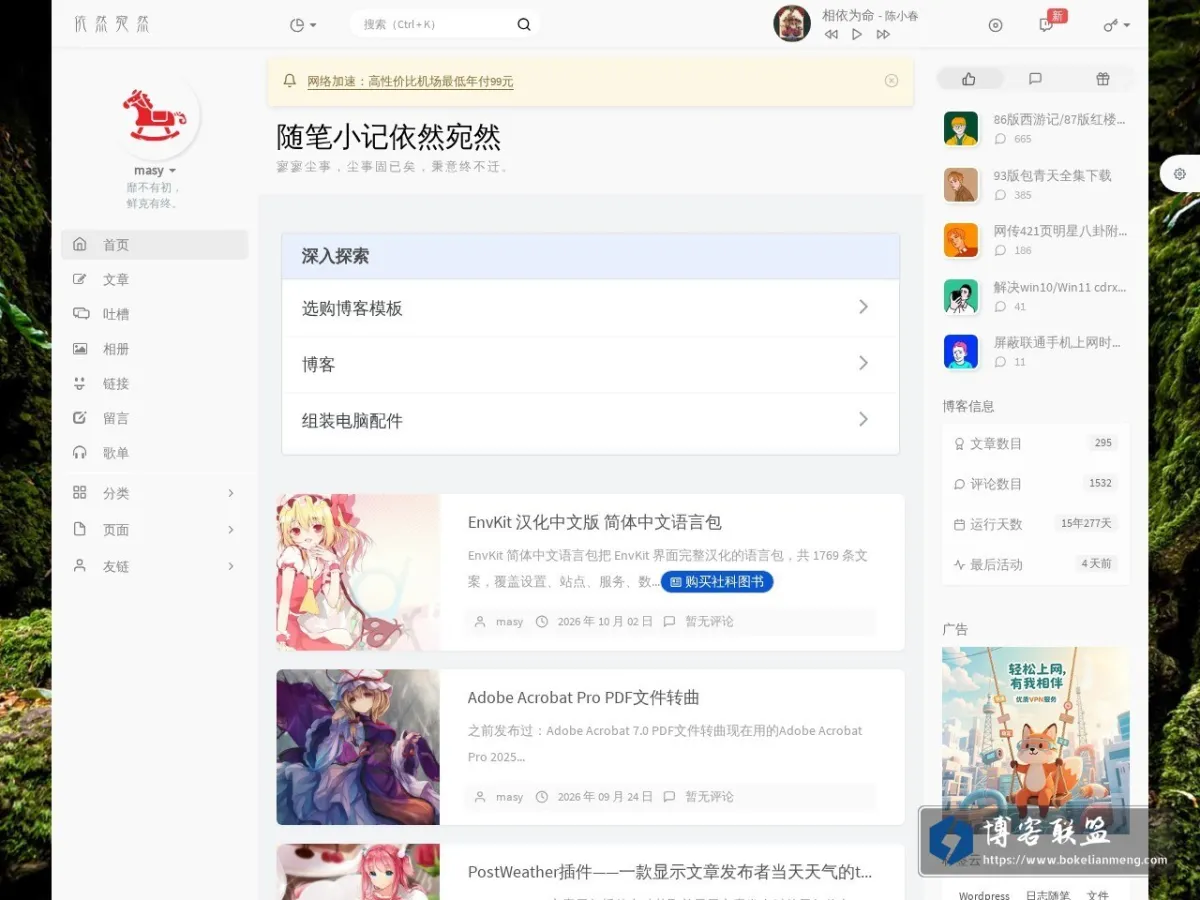Click the rocking horse avatar
This screenshot has height=900, width=1200.
tap(155, 115)
